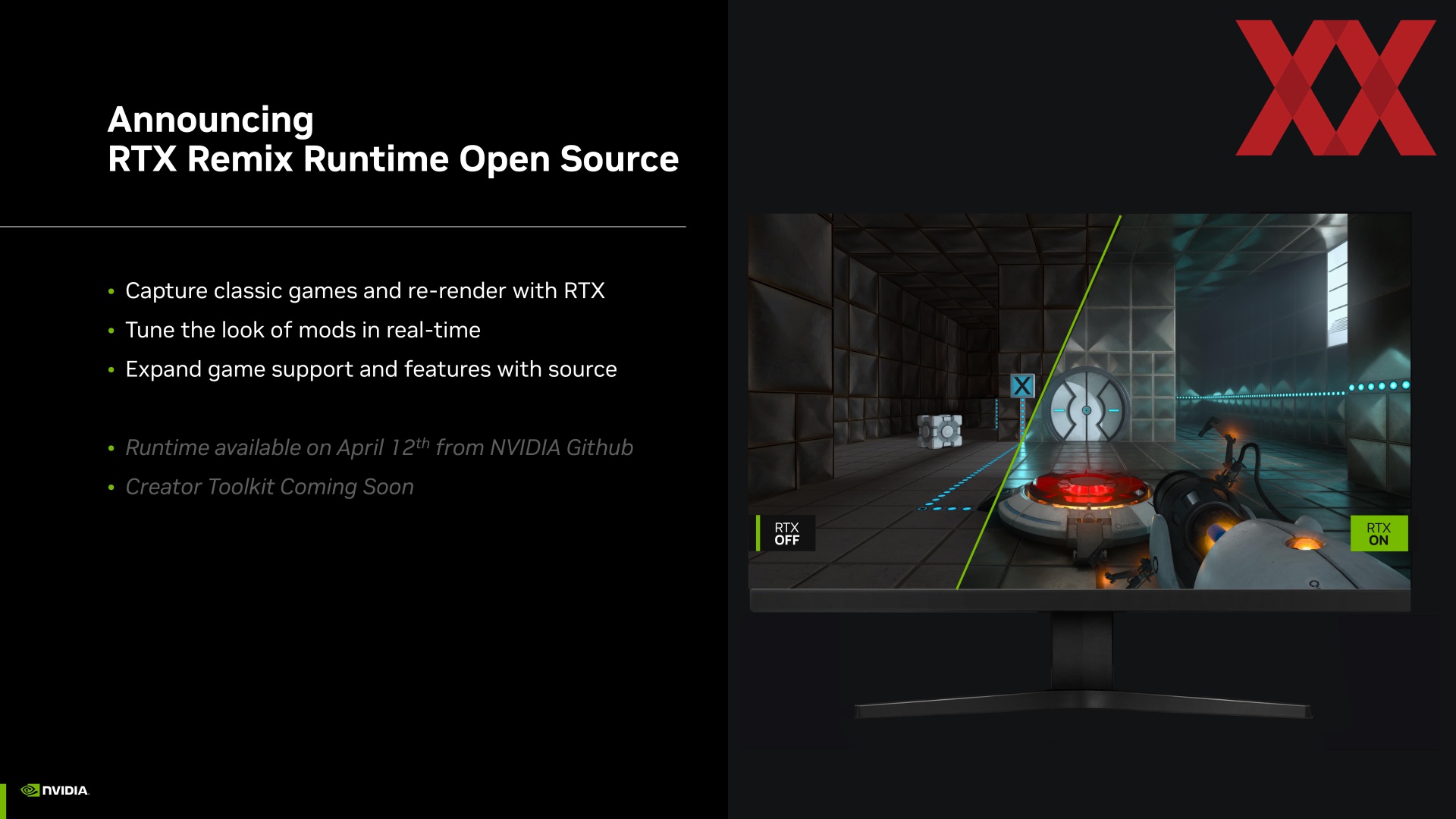Click the RTX OFF label

786,533
